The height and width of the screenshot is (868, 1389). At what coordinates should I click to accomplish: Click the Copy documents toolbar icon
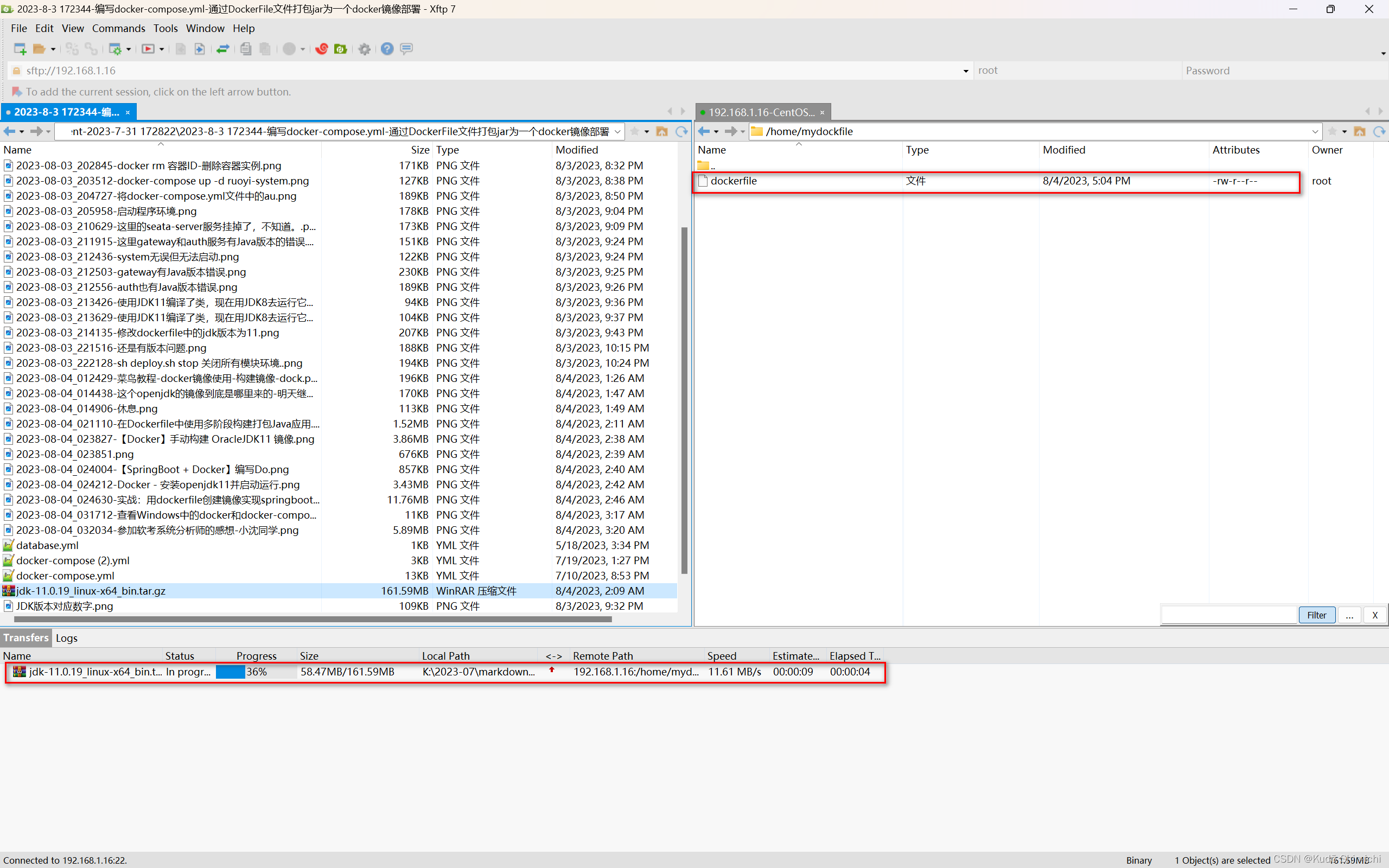click(246, 49)
